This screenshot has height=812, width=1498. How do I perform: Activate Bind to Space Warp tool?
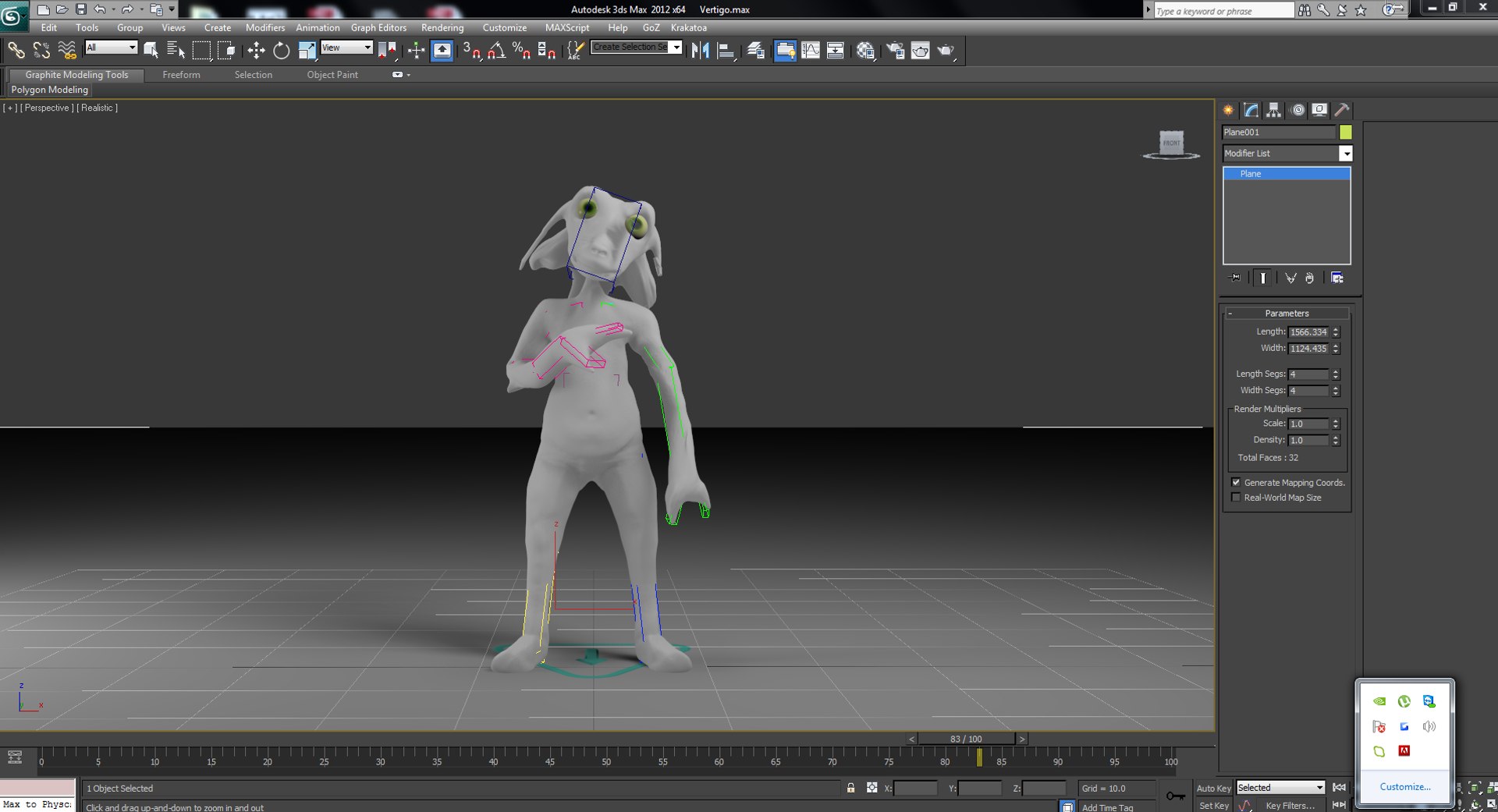click(68, 51)
